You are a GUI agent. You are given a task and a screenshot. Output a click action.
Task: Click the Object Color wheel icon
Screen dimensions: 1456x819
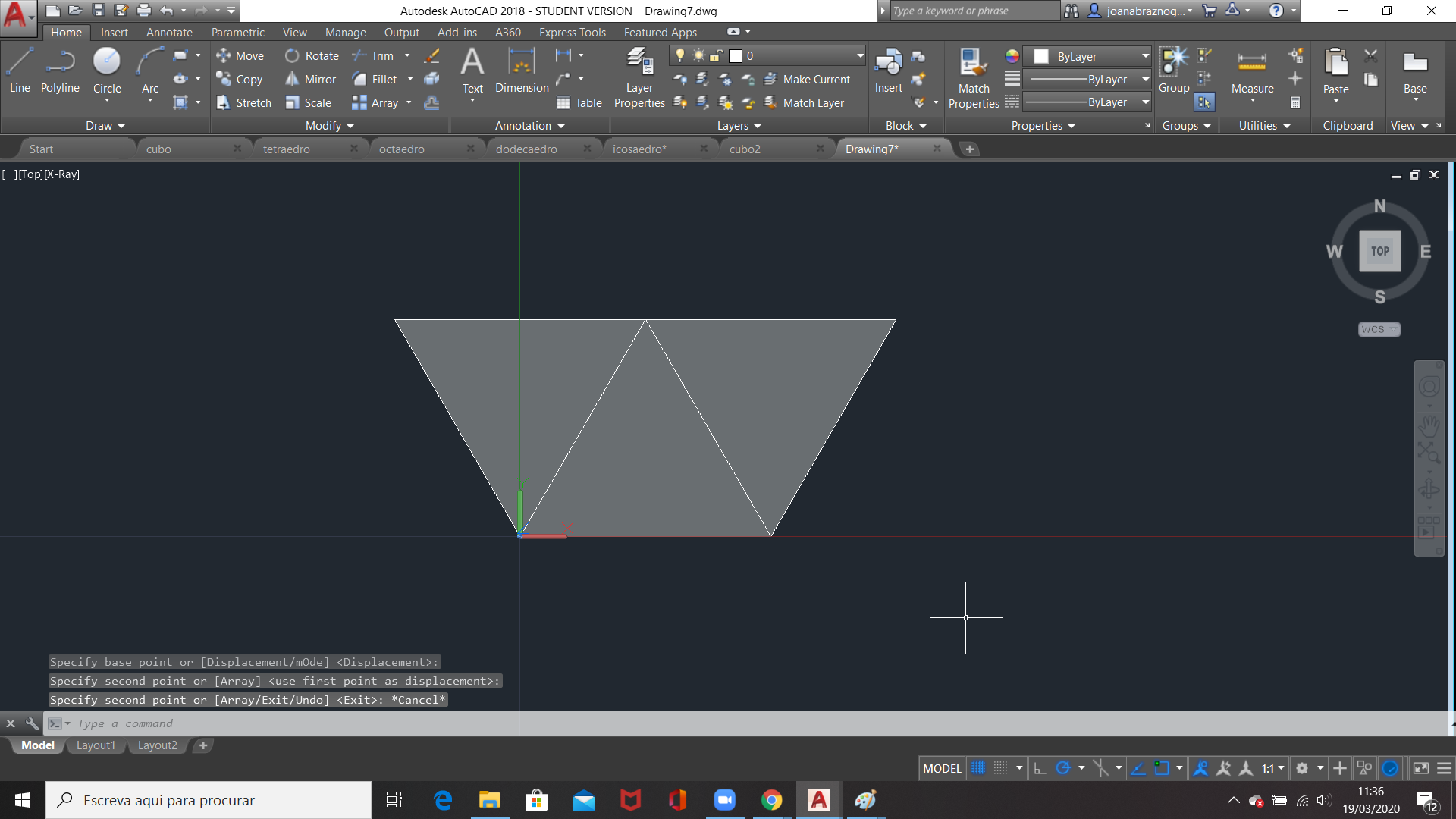click(1012, 56)
